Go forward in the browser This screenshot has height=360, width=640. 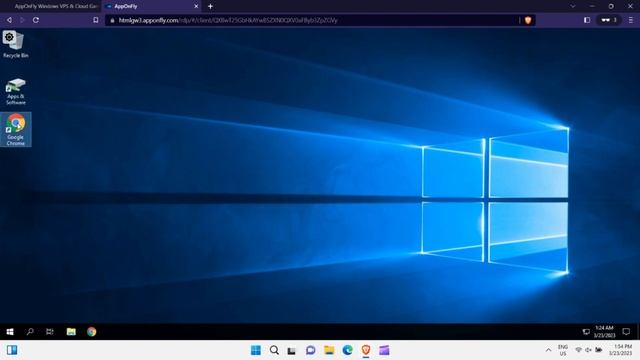coord(22,20)
